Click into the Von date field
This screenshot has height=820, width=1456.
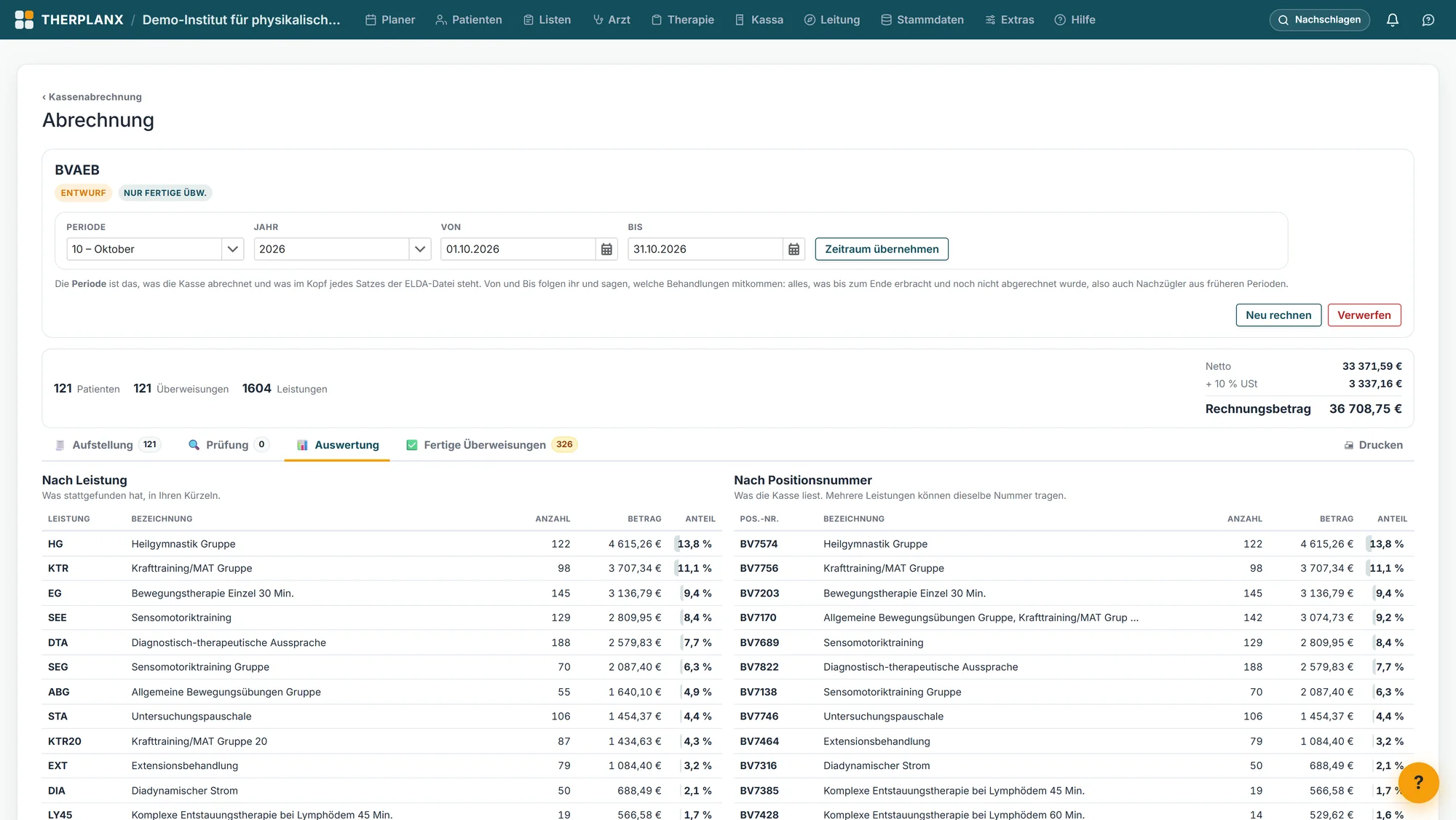coord(518,249)
